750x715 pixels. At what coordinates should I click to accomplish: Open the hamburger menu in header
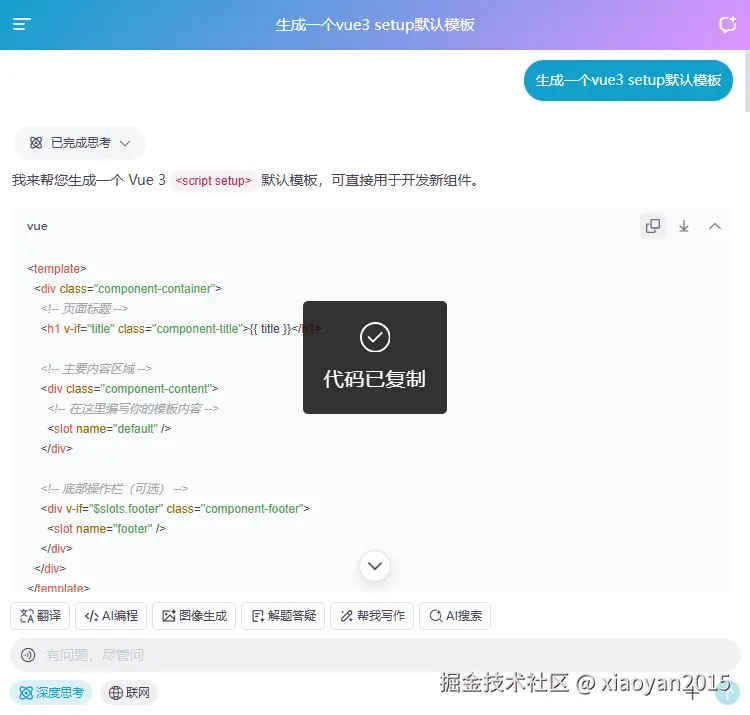pyautogui.click(x=22, y=24)
